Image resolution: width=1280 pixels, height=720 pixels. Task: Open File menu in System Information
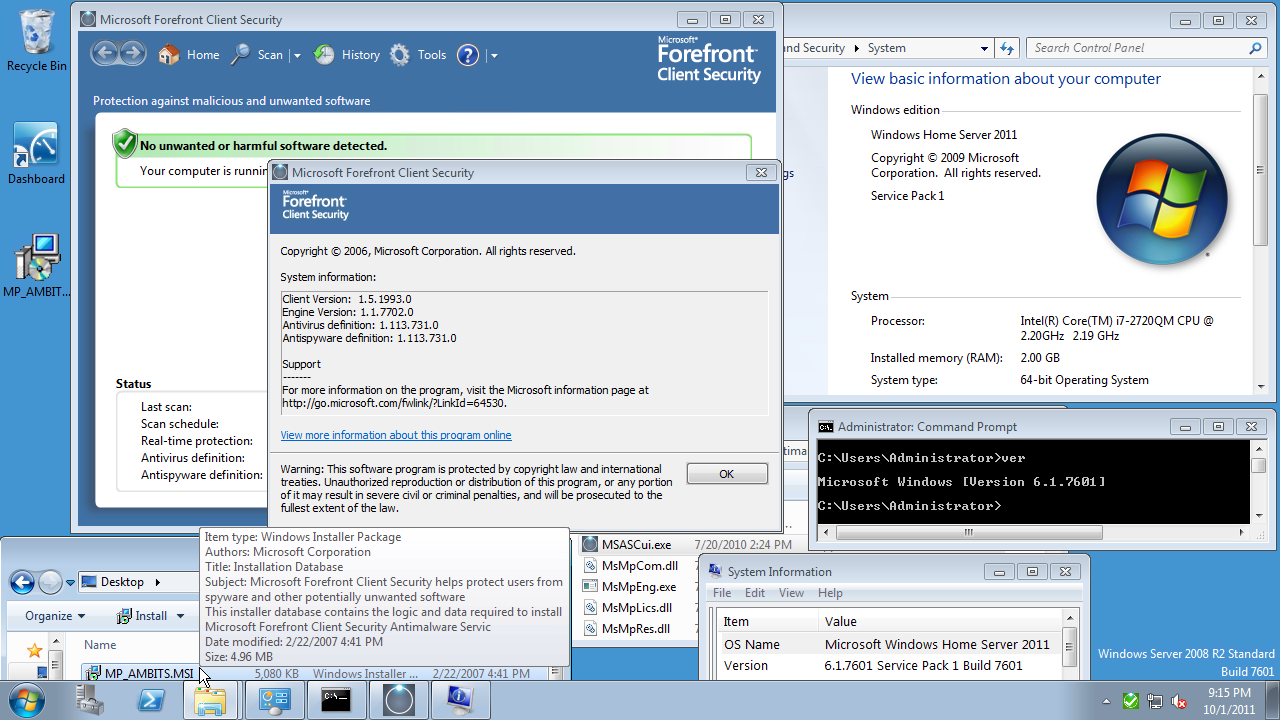(x=721, y=593)
